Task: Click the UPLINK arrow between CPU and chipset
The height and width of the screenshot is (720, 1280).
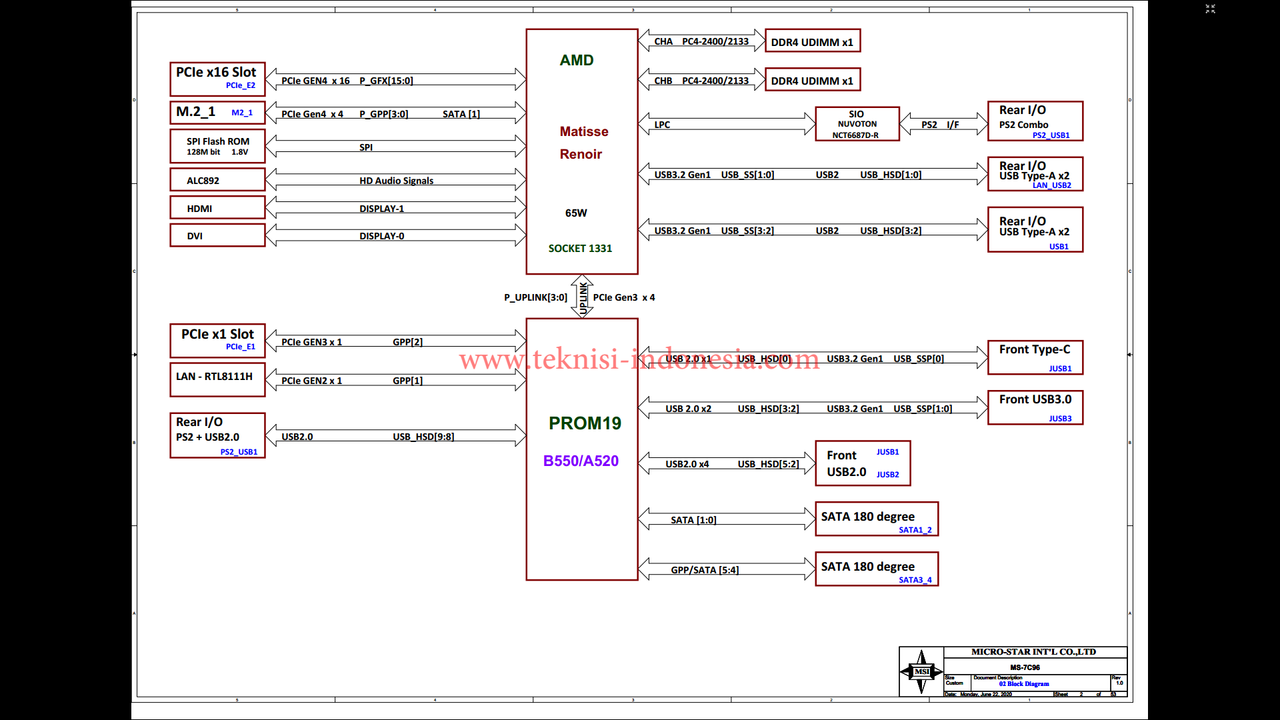Action: pyautogui.click(x=582, y=298)
